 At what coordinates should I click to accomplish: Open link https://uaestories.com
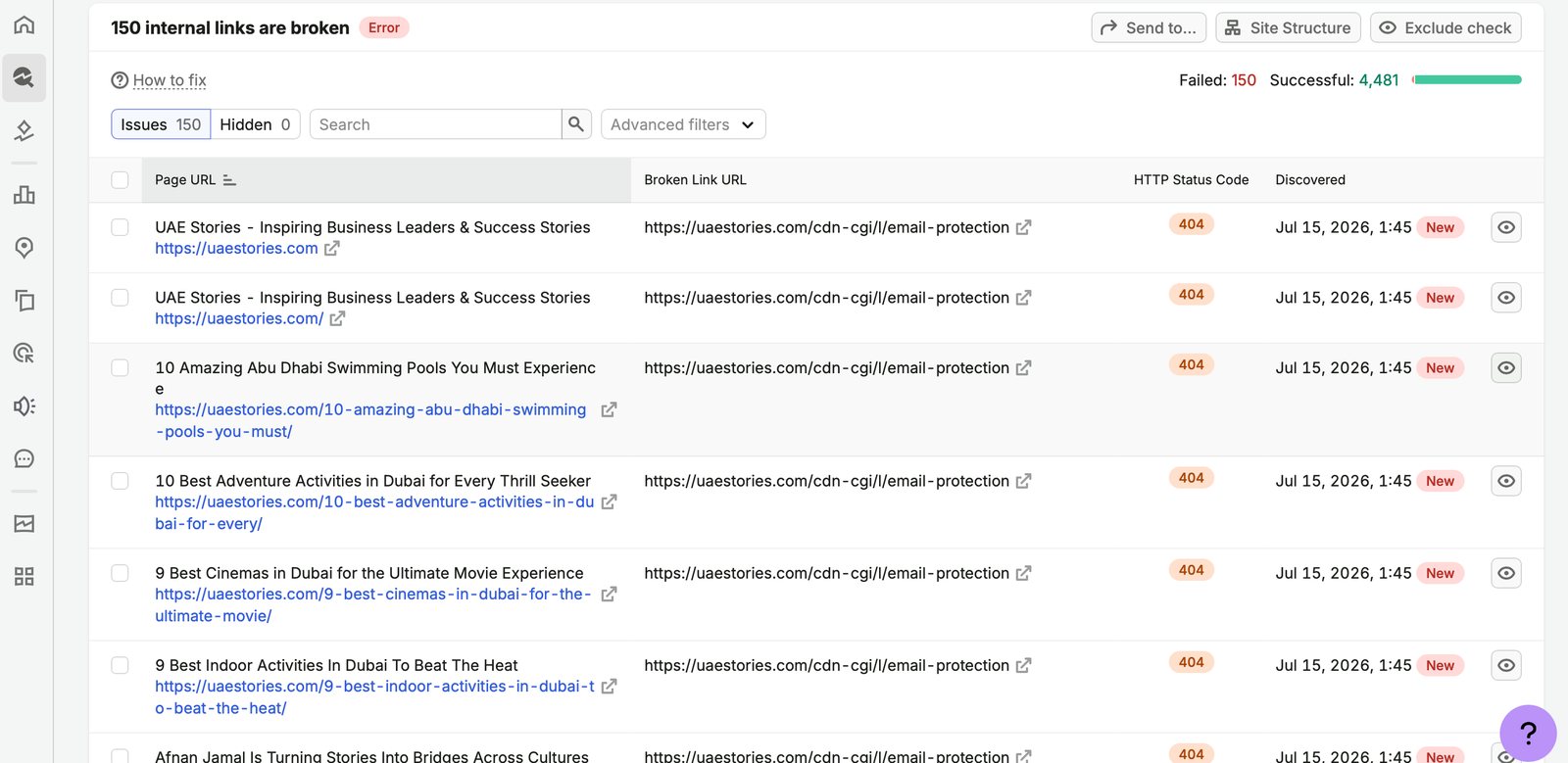(236, 249)
